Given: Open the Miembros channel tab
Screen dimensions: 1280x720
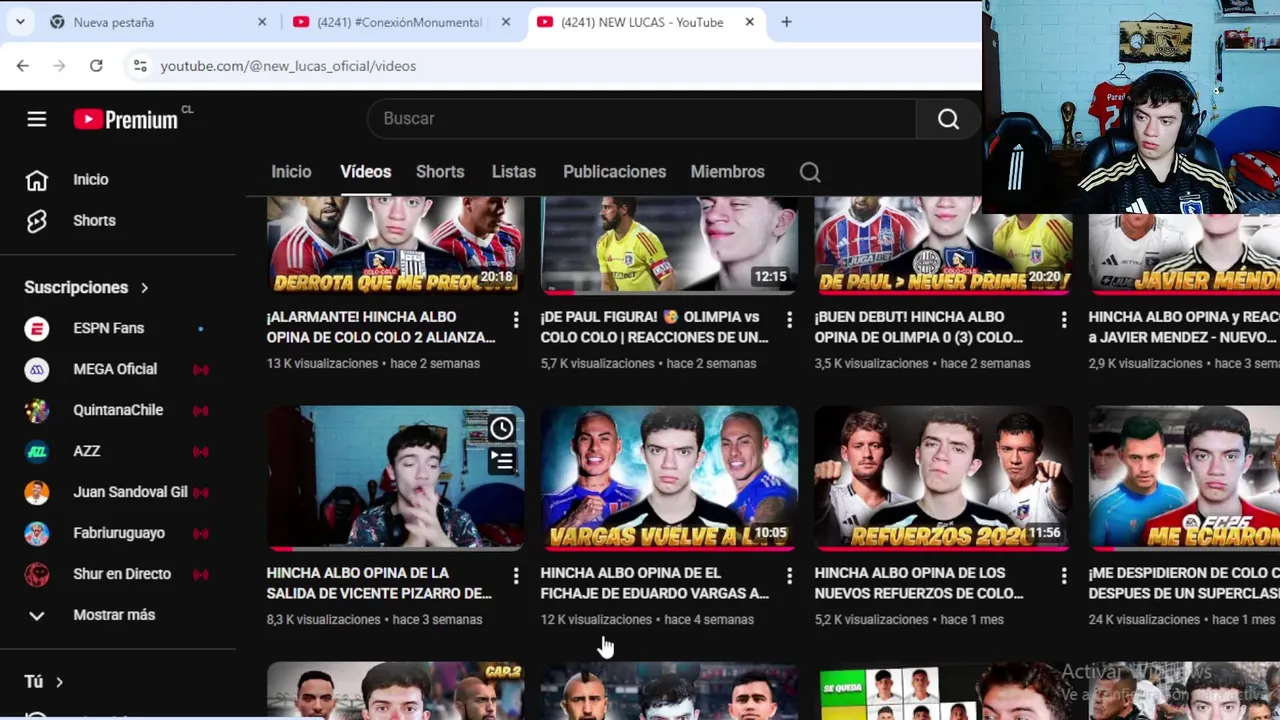Looking at the screenshot, I should [727, 172].
